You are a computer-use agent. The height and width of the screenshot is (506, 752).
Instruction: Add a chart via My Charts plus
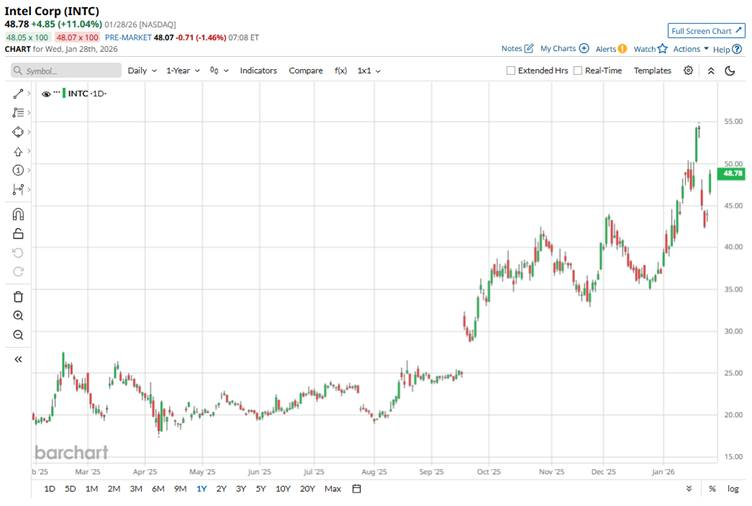[x=584, y=48]
